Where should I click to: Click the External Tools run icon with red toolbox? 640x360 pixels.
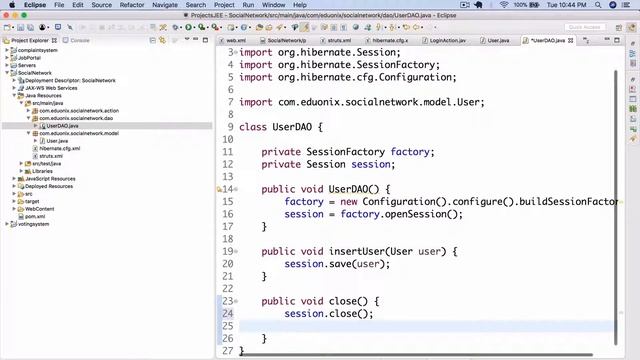215,27
